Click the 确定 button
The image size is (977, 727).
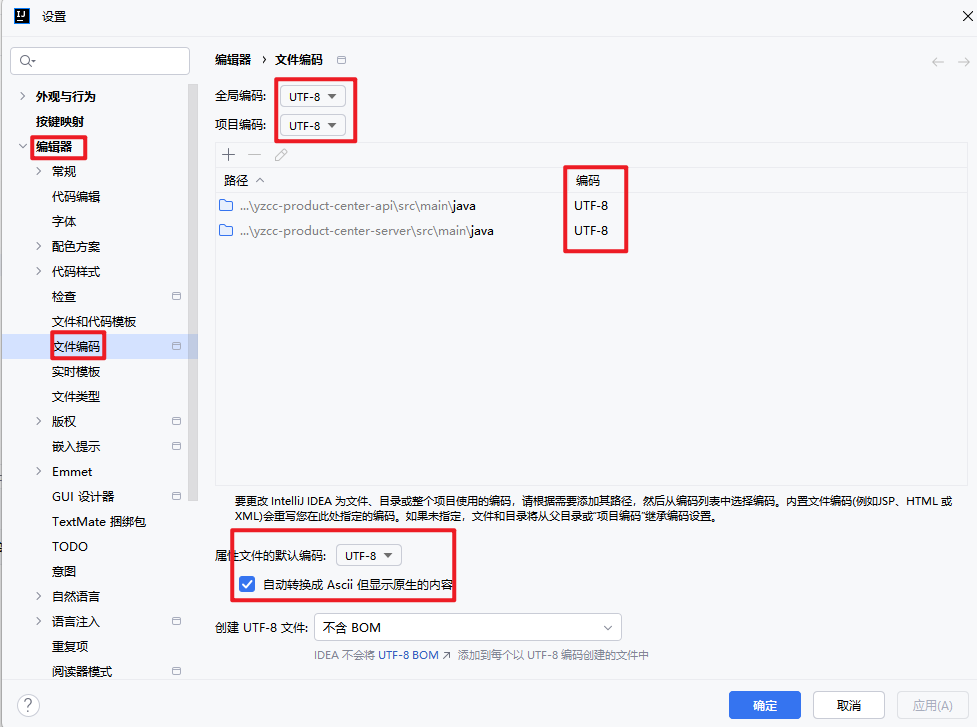pyautogui.click(x=764, y=705)
